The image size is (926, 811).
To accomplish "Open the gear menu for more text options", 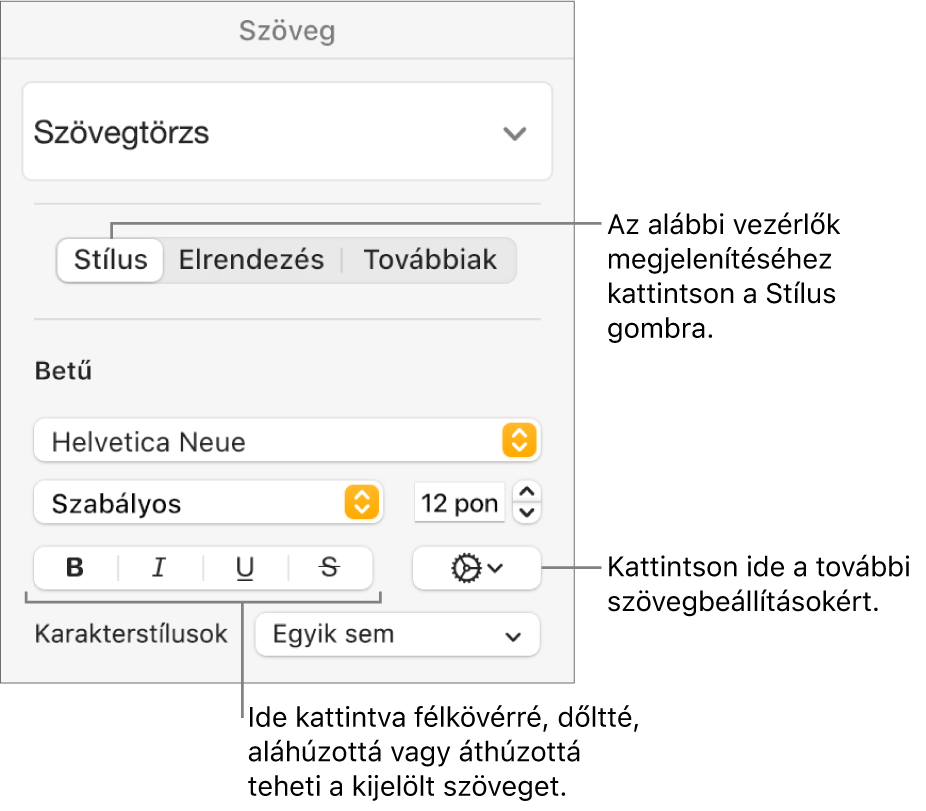I will [x=477, y=568].
